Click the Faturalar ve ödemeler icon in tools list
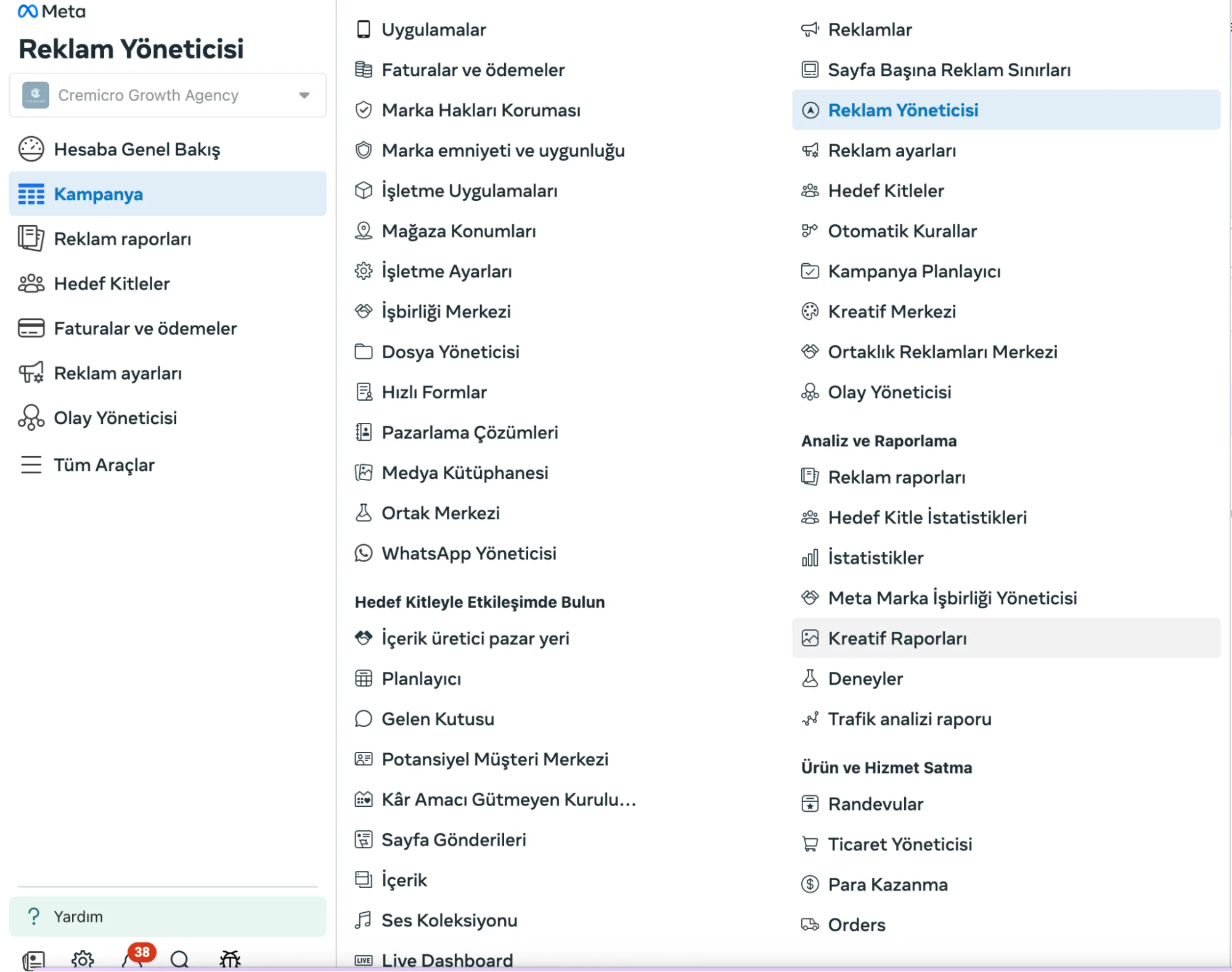This screenshot has width=1232, height=972. (364, 70)
